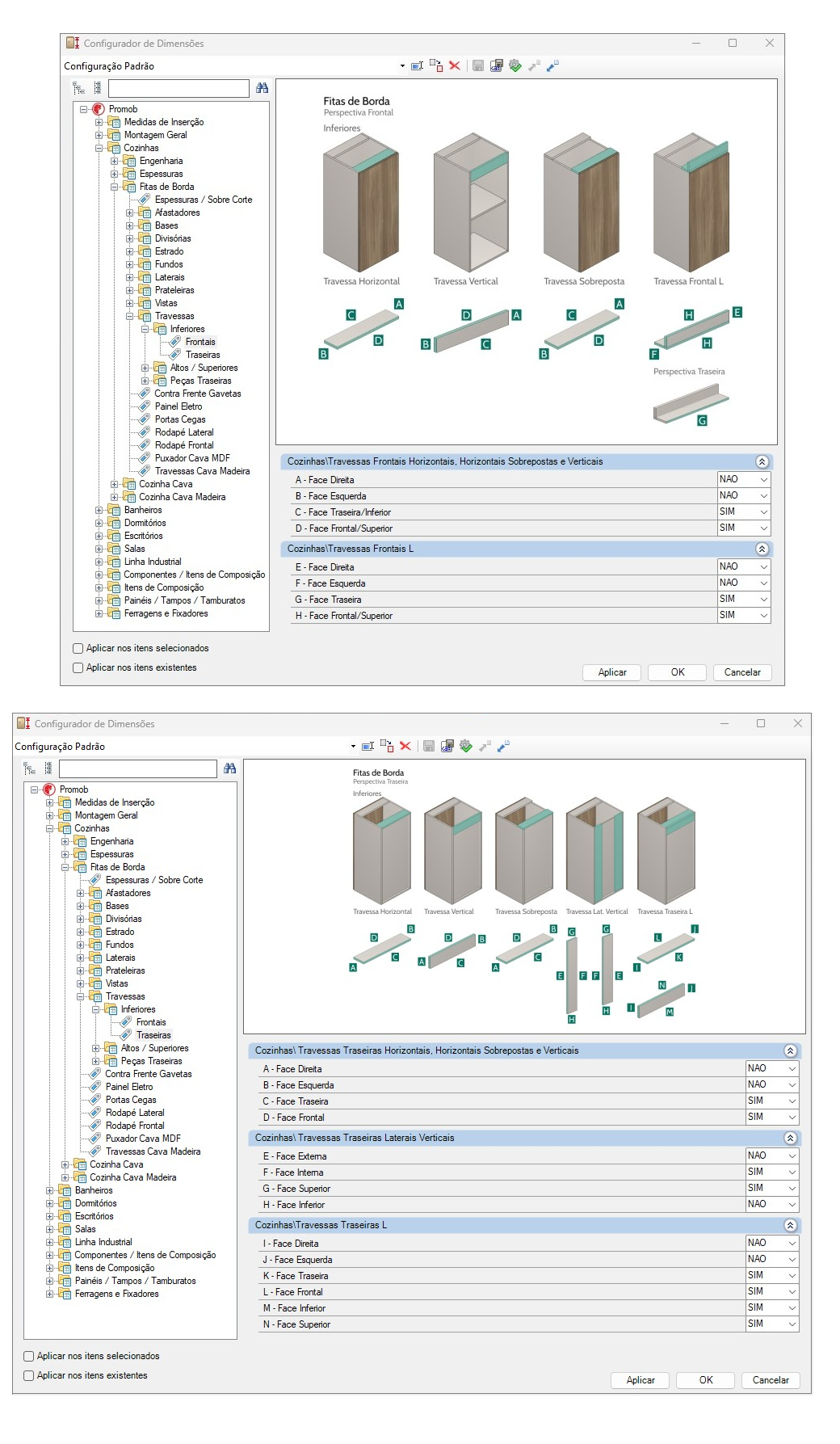The height and width of the screenshot is (1444, 840).
Task: Click the binoculars search icon in top window
Action: coord(262,87)
